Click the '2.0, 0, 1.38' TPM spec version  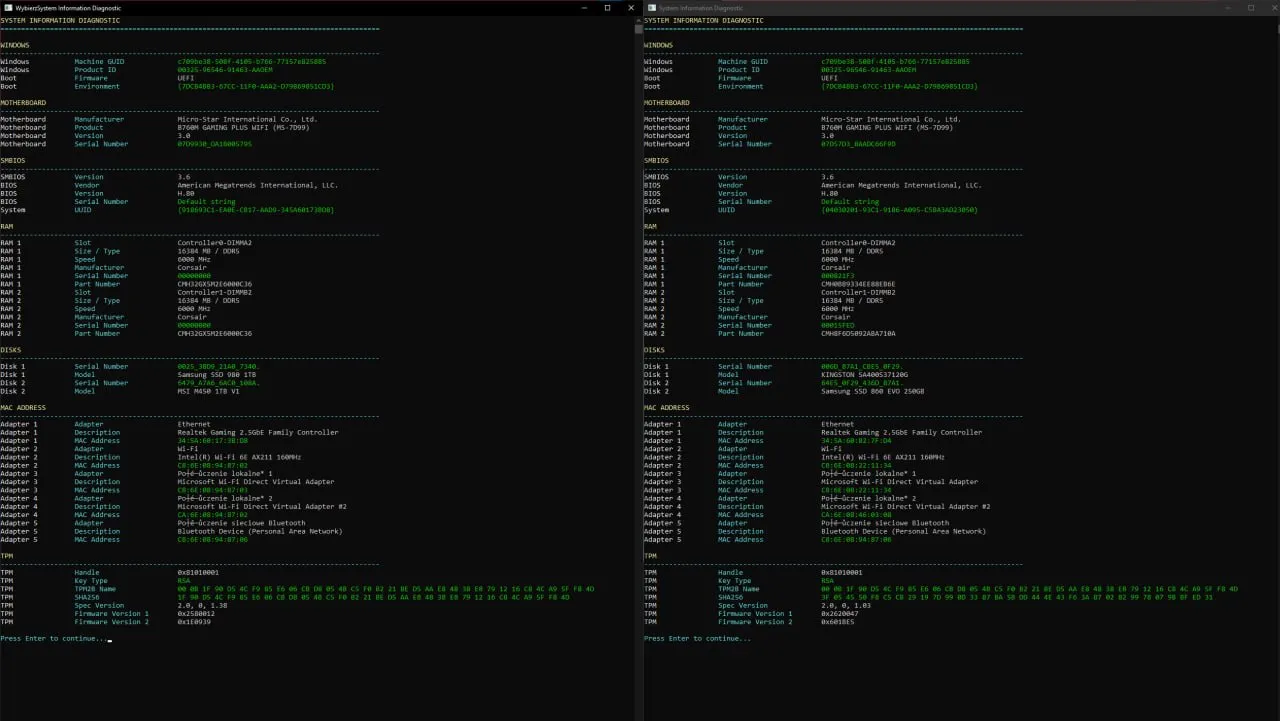pos(201,605)
